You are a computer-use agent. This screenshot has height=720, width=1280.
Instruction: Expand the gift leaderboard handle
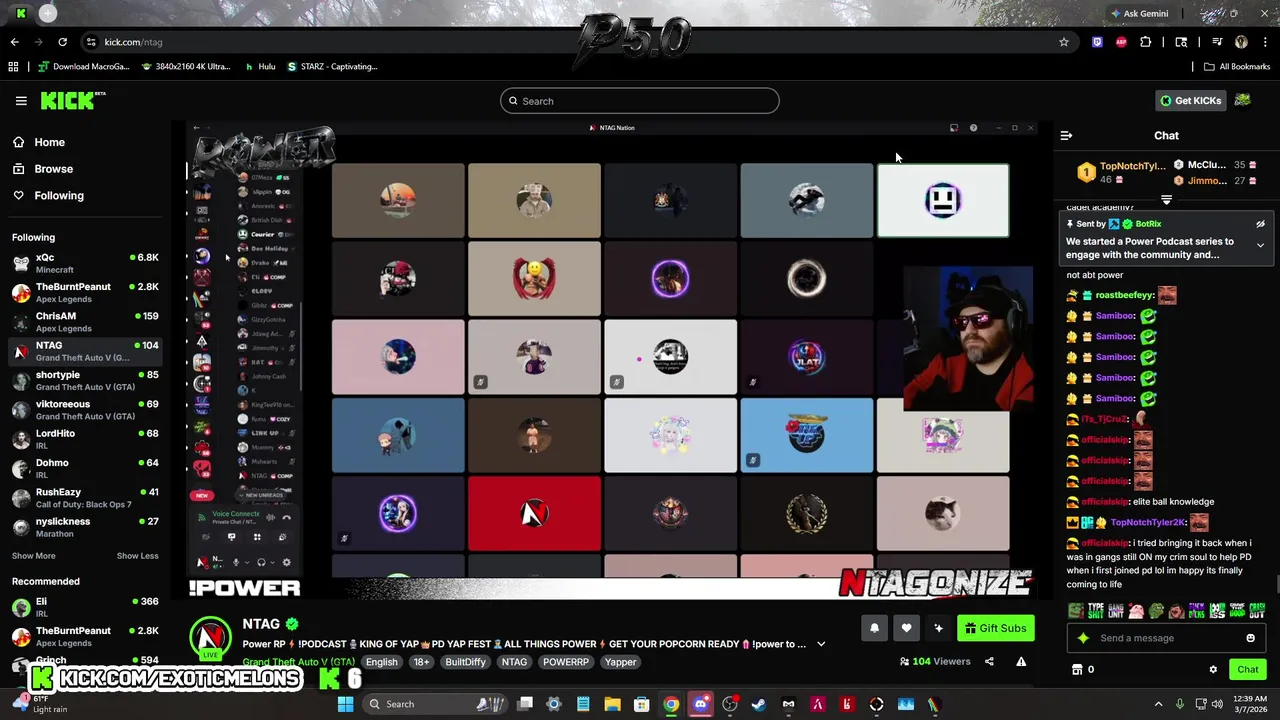pyautogui.click(x=1166, y=200)
